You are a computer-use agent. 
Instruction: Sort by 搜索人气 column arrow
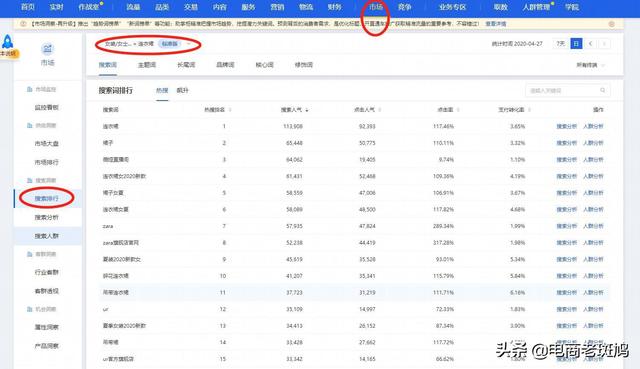click(307, 110)
